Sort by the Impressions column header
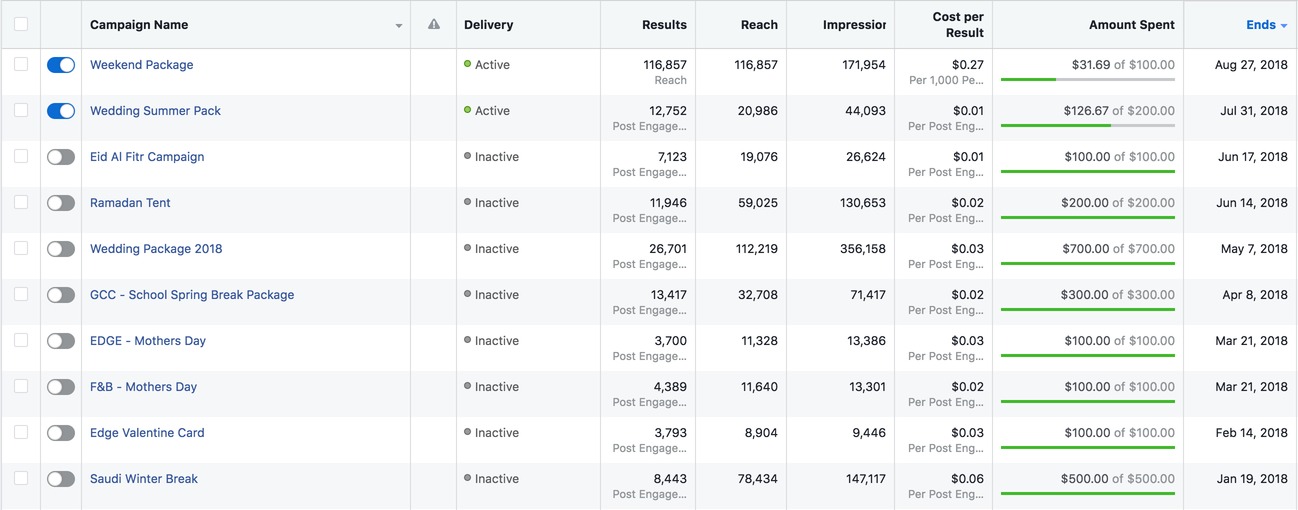Image resolution: width=1298 pixels, height=510 pixels. [854, 25]
